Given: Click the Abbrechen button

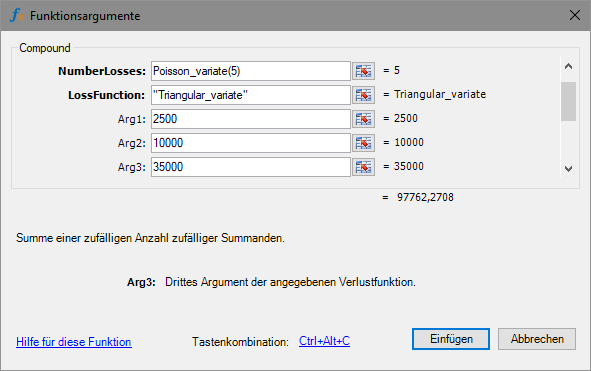Looking at the screenshot, I should pos(537,339).
